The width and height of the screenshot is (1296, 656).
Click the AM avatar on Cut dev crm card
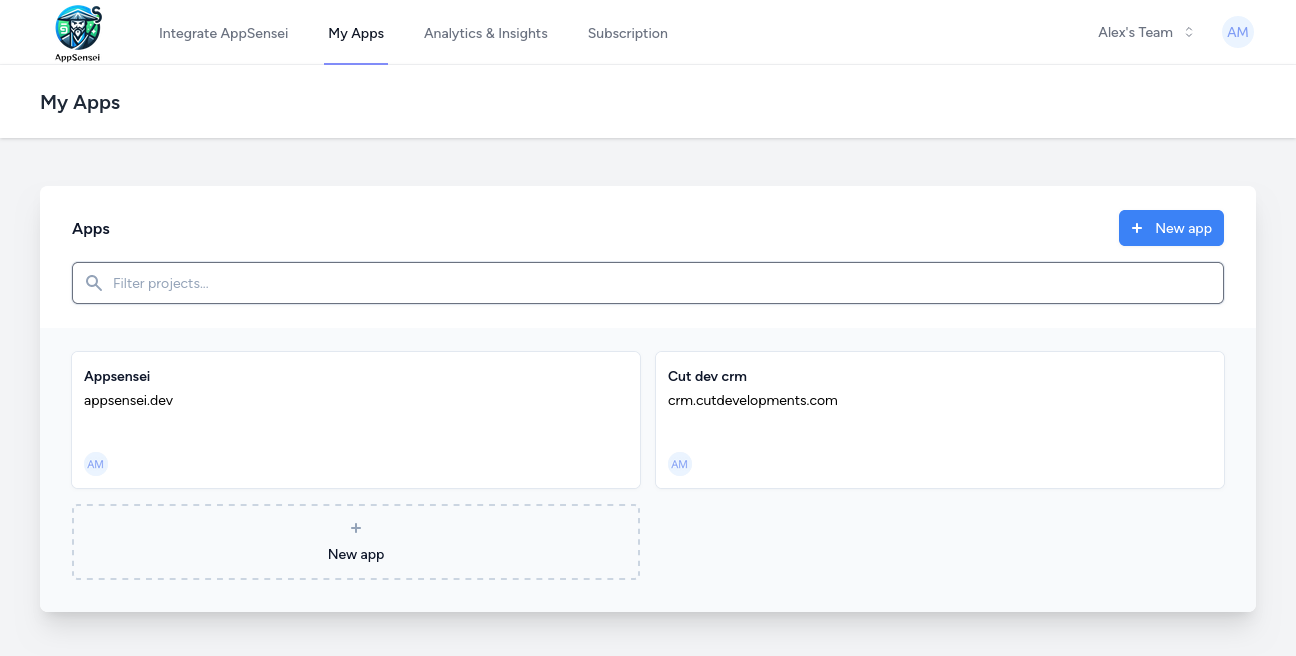coord(680,464)
